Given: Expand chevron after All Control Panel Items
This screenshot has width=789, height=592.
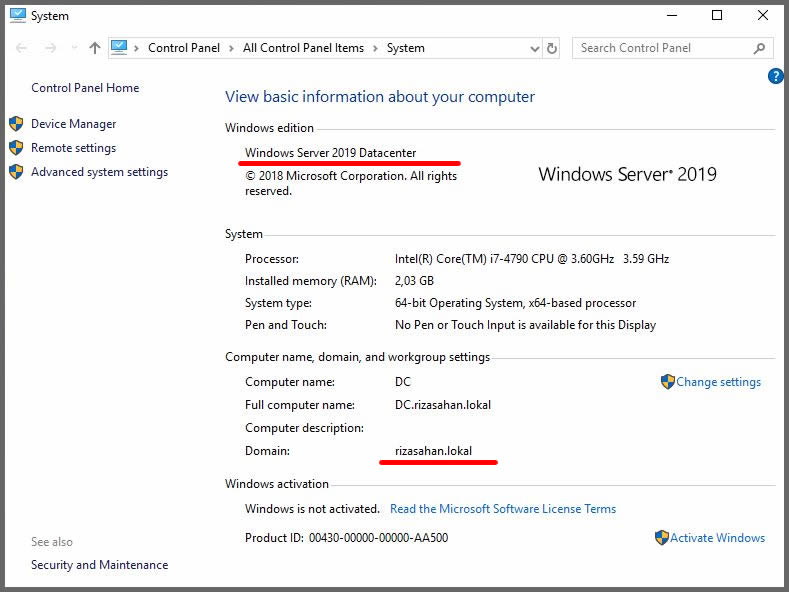Looking at the screenshot, I should pos(375,48).
